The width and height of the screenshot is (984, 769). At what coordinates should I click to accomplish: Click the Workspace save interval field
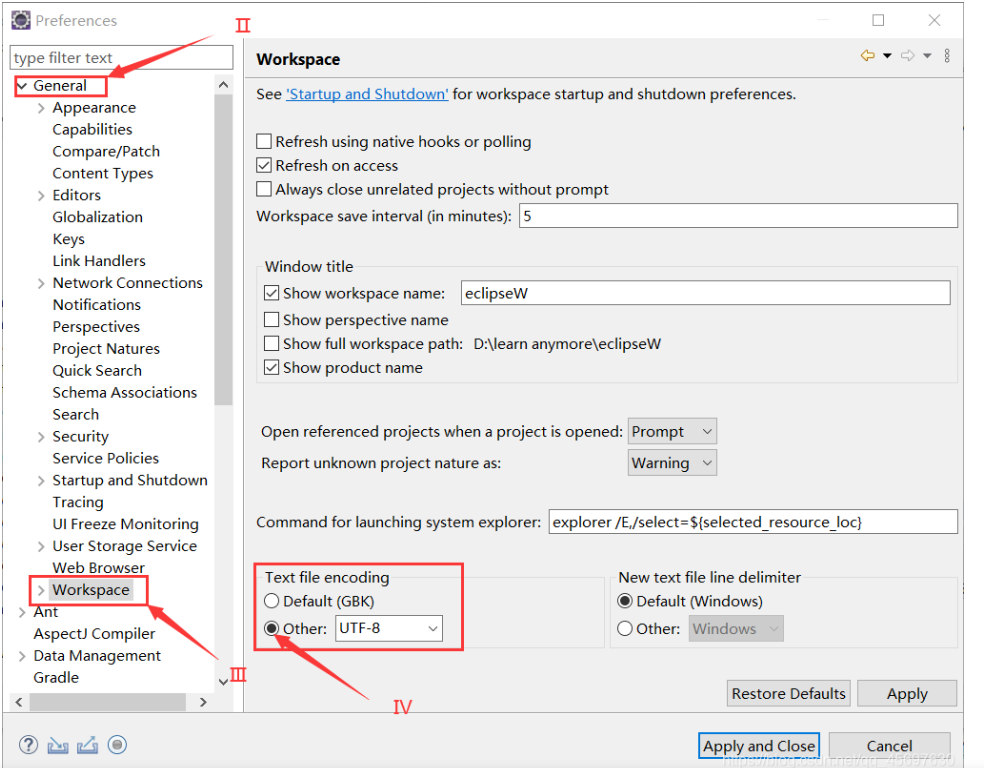click(737, 216)
